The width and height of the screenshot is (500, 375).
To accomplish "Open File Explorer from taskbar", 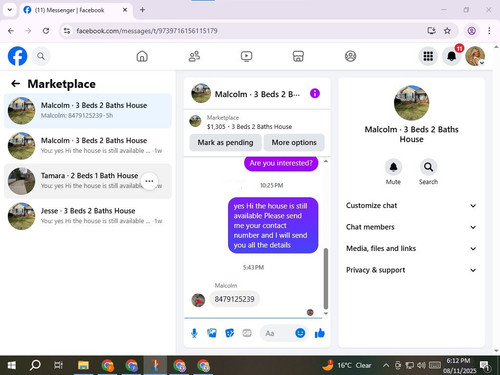I will [83, 365].
